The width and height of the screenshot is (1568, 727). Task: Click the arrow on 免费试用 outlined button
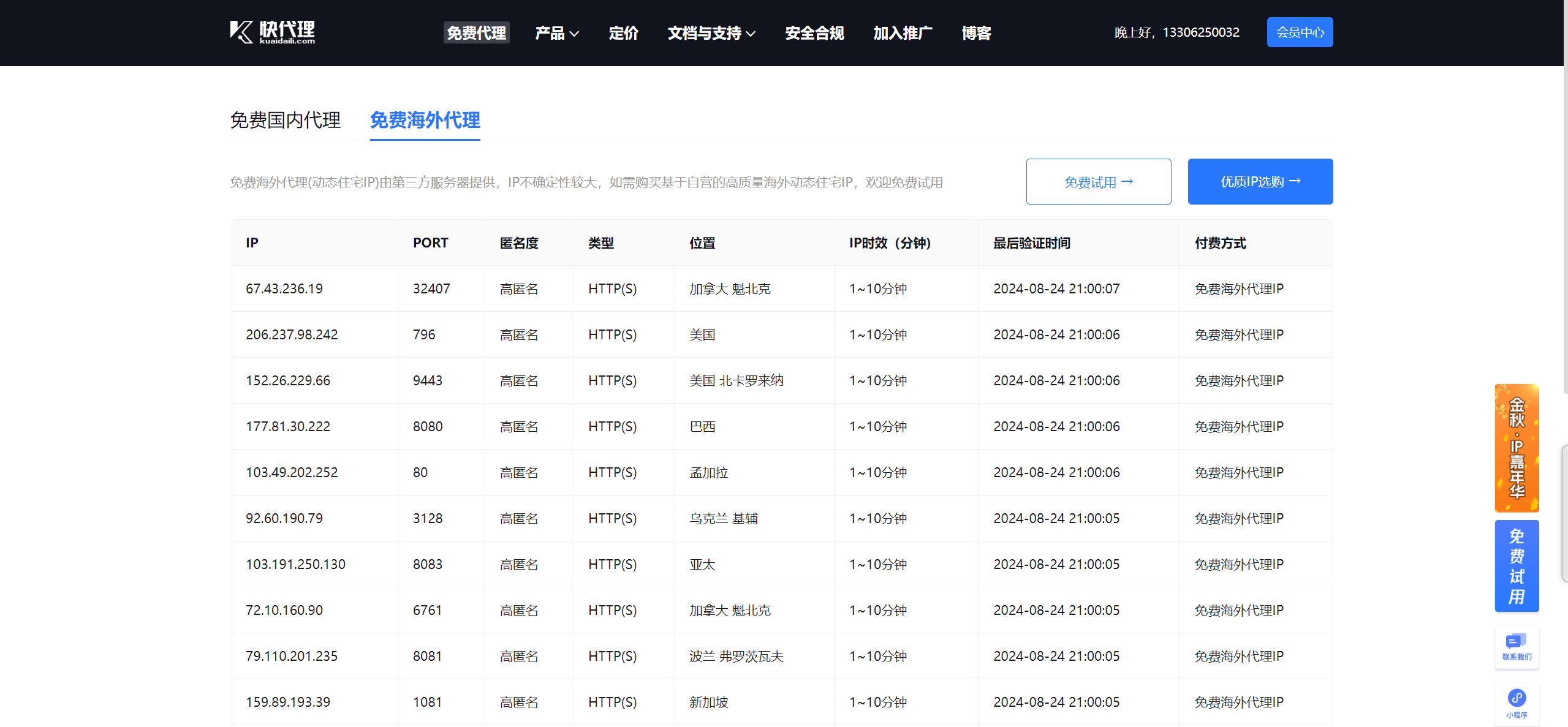click(1127, 181)
